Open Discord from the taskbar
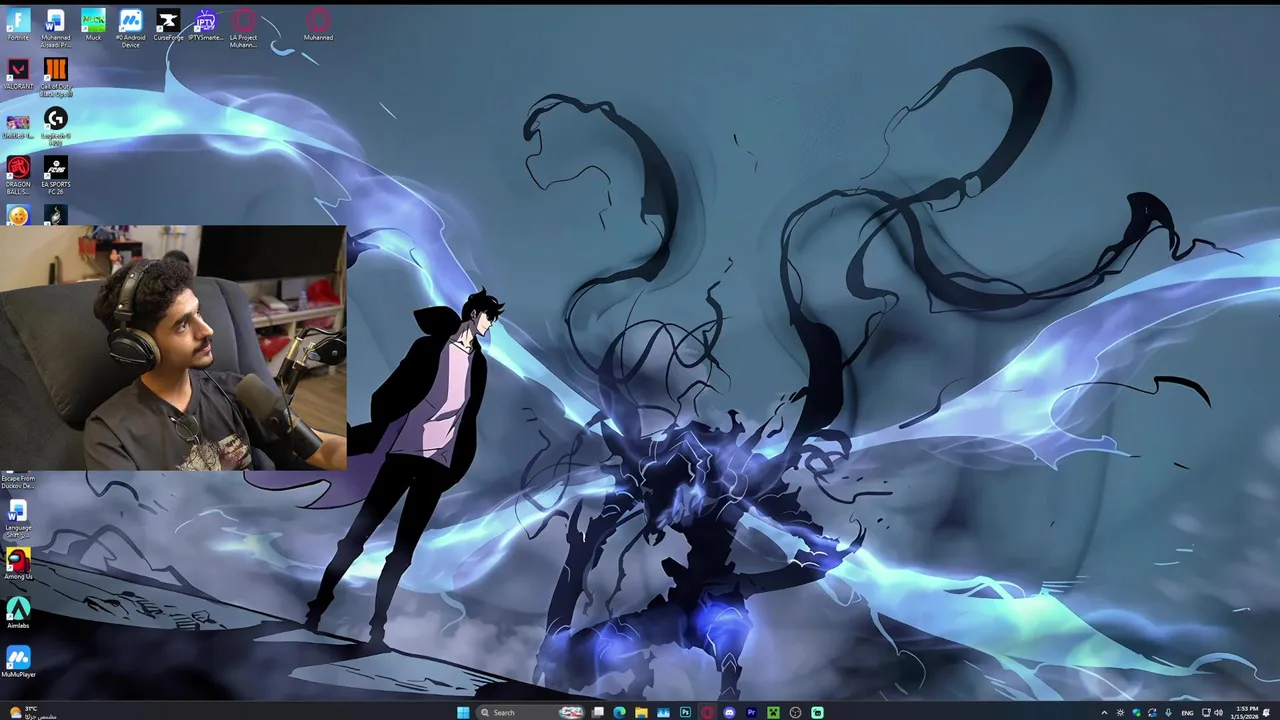Viewport: 1280px width, 720px height. pyautogui.click(x=729, y=712)
